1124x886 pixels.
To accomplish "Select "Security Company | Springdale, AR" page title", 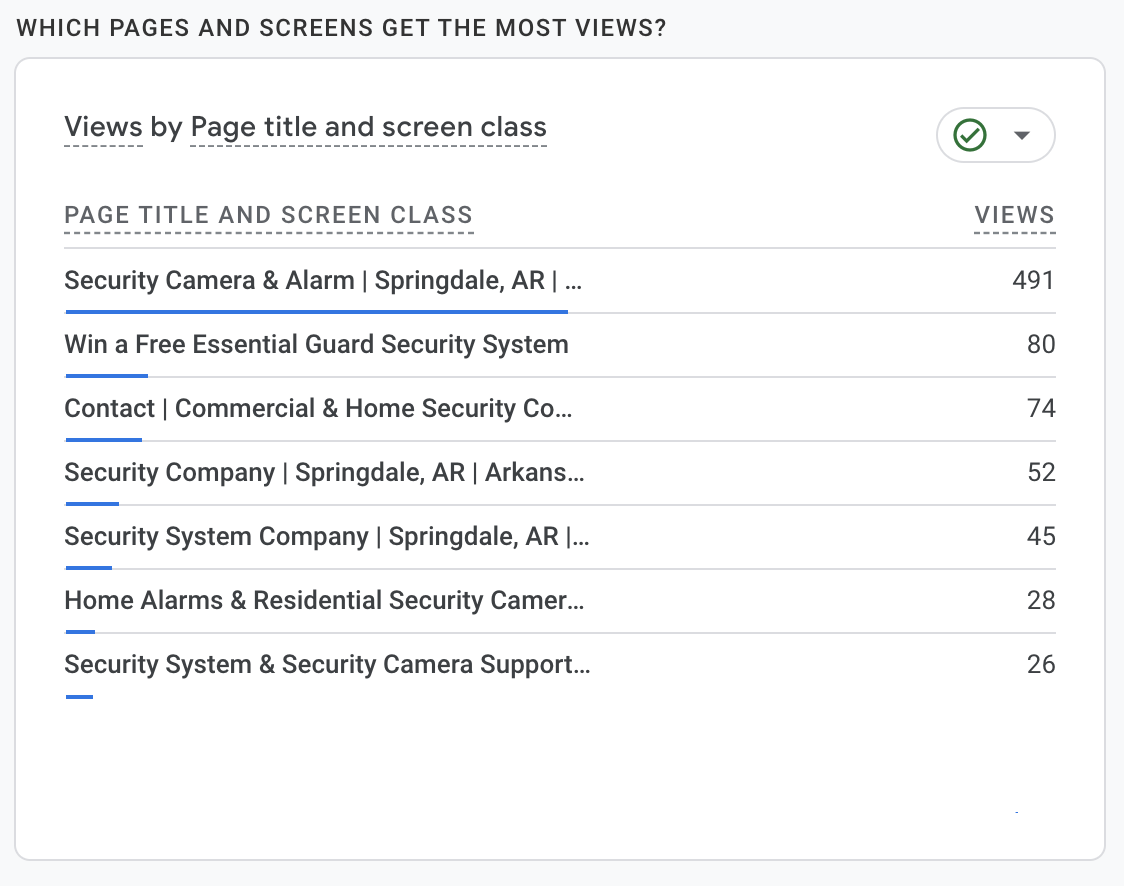I will tap(324, 472).
